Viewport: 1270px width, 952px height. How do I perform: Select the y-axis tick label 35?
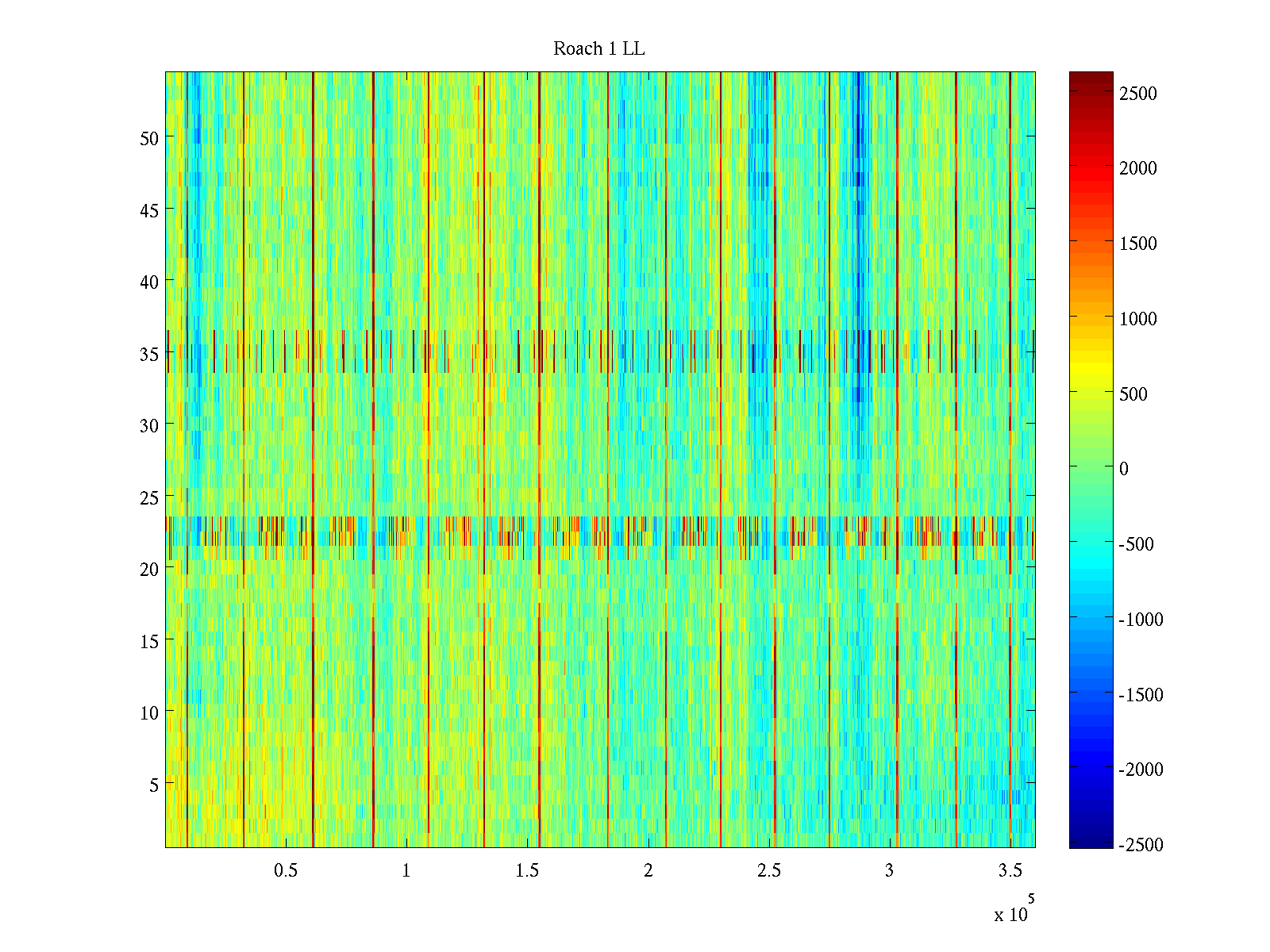coord(149,354)
